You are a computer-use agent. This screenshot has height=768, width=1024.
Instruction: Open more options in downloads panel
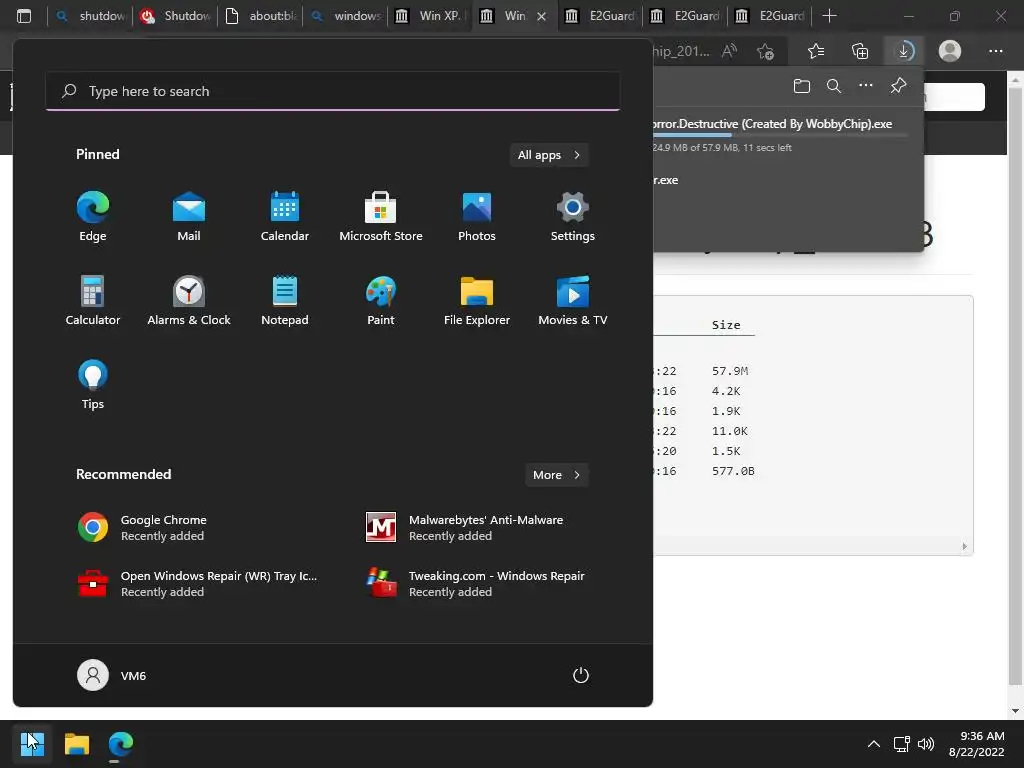[866, 86]
